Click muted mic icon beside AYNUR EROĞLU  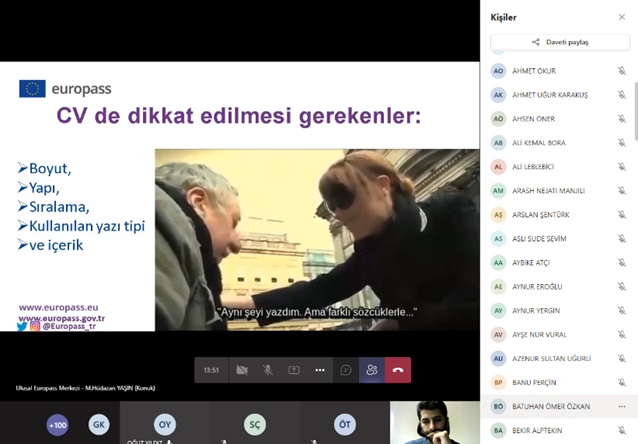coord(622,287)
